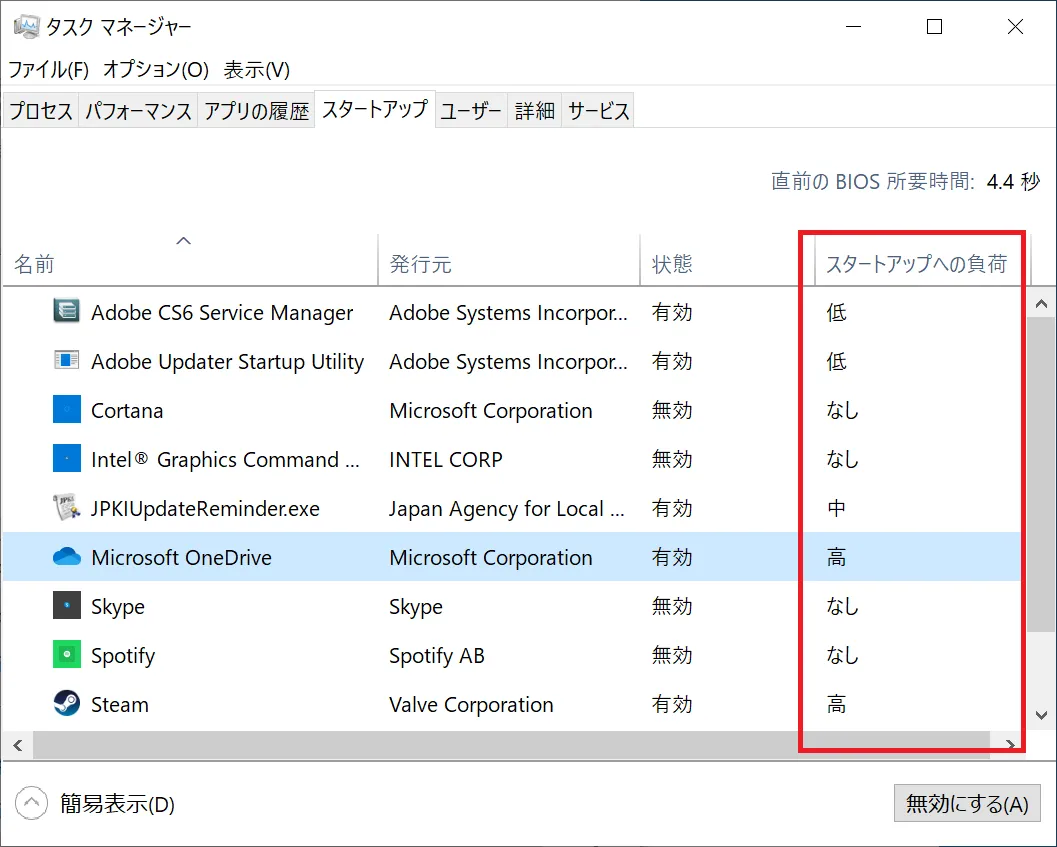Click the horizontal scrollbar right arrow
1057x847 pixels.
pyautogui.click(x=1010, y=745)
